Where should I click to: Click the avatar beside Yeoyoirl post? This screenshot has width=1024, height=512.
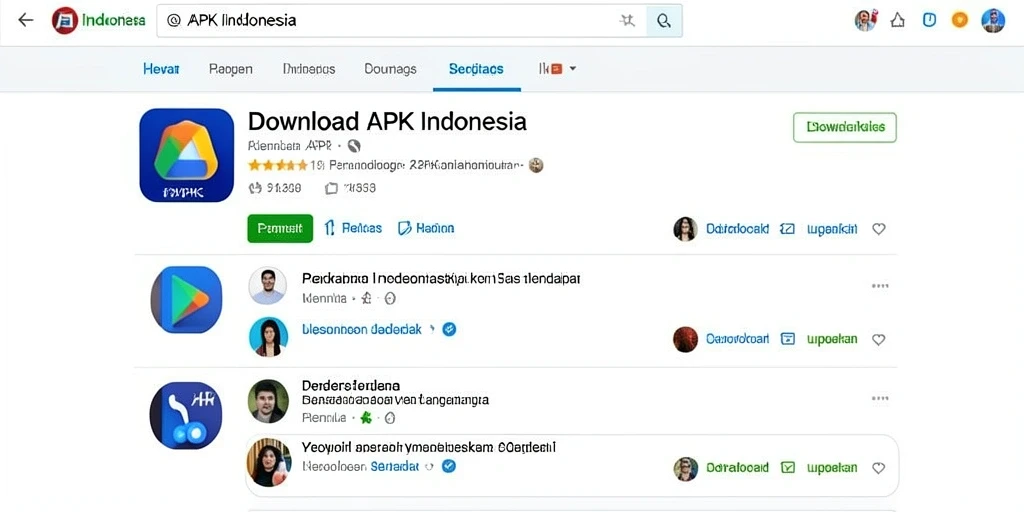click(x=269, y=463)
